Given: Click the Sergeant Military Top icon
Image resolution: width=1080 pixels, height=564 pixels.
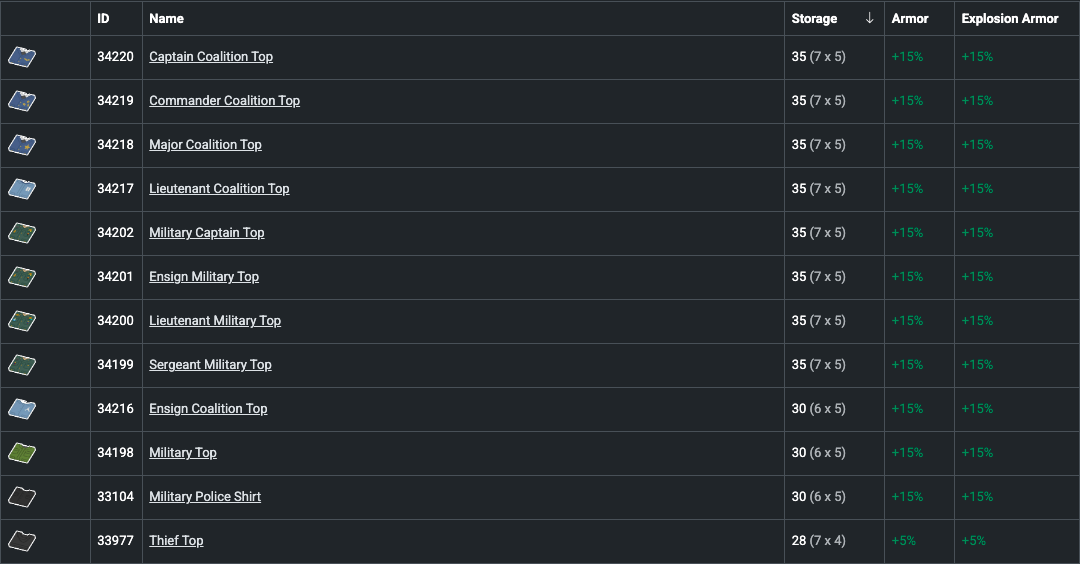Looking at the screenshot, I should click(x=22, y=365).
